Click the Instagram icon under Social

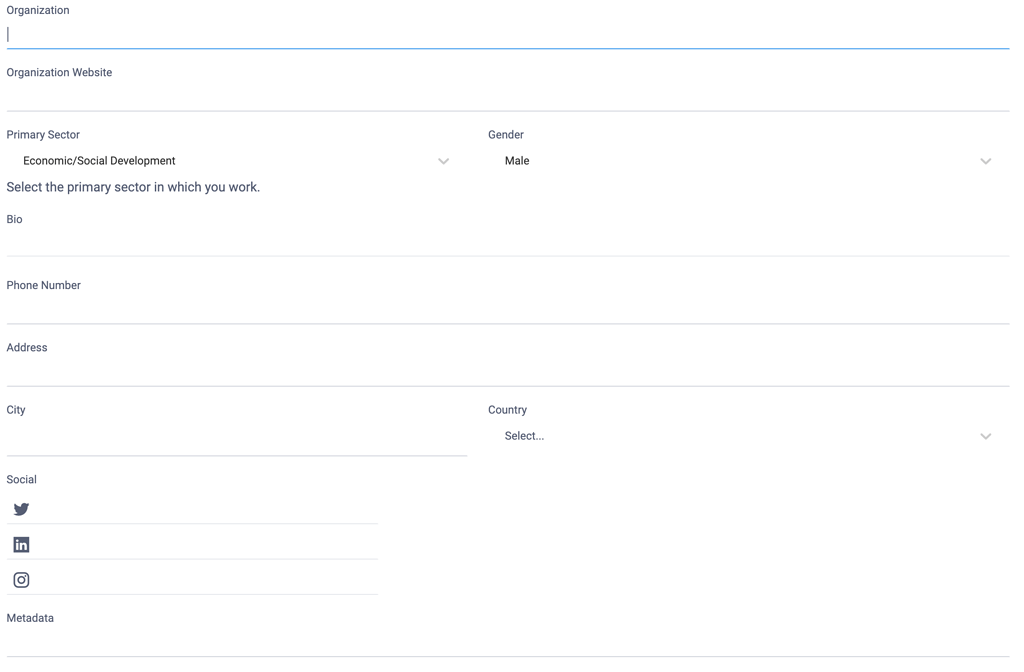(x=21, y=579)
